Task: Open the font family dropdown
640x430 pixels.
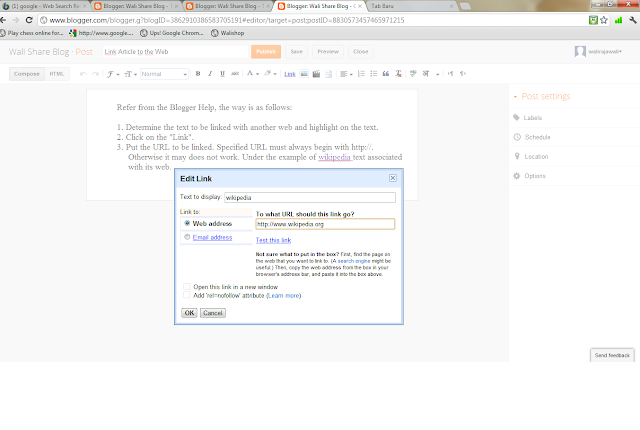Action: click(113, 74)
